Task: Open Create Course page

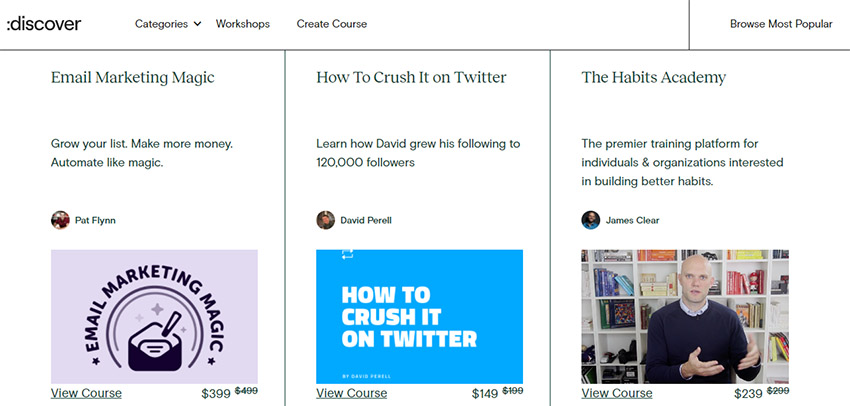Action: [x=332, y=24]
